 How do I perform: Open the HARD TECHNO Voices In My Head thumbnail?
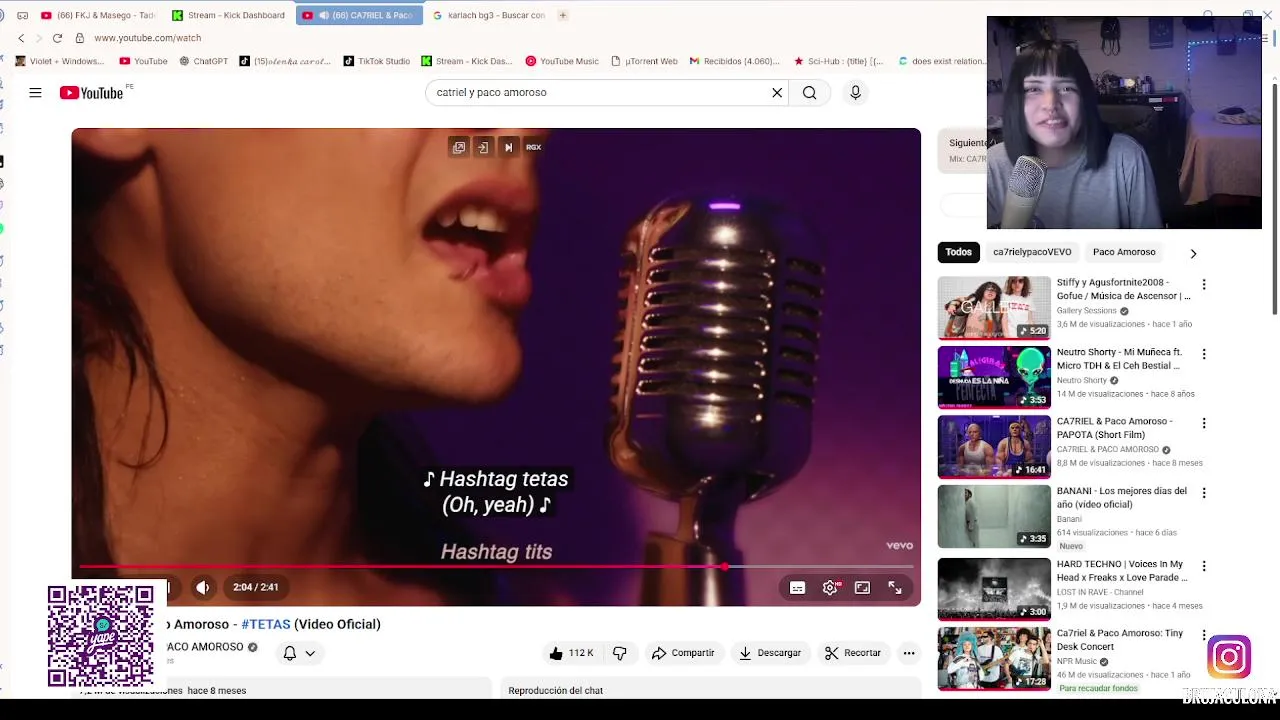coord(994,589)
